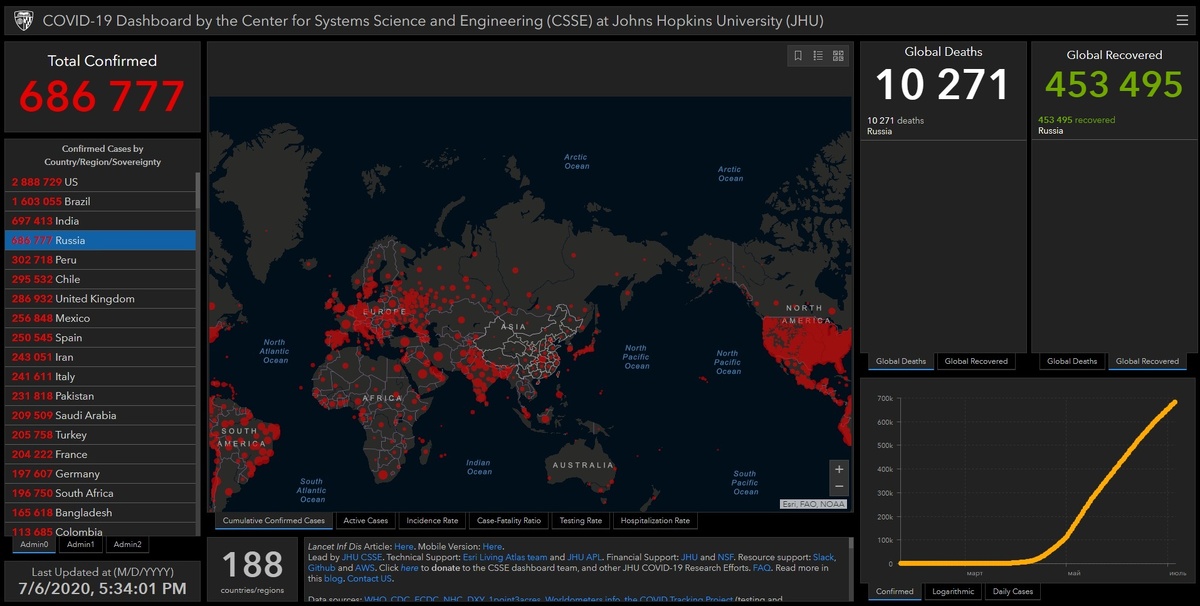Open the NSF link

point(726,557)
